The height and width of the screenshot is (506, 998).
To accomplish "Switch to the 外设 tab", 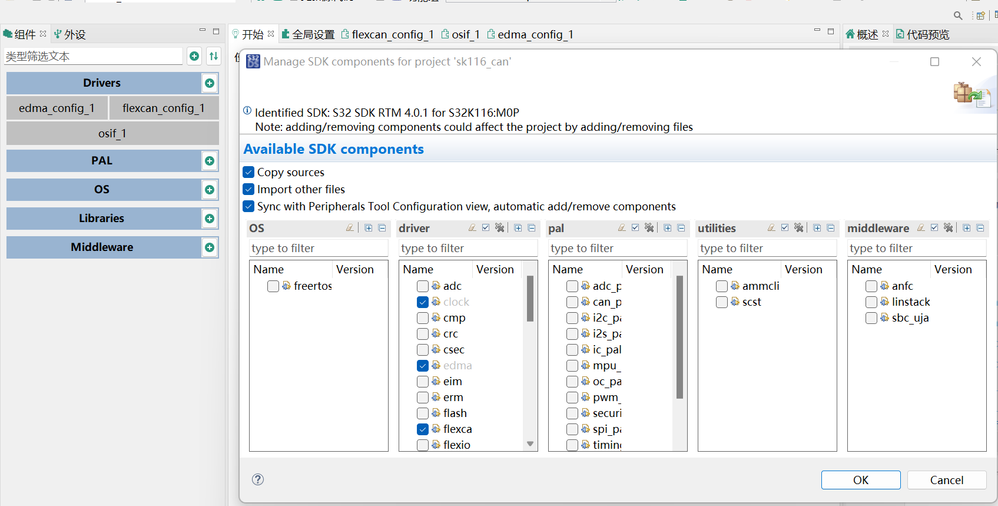I will pyautogui.click(x=69, y=34).
